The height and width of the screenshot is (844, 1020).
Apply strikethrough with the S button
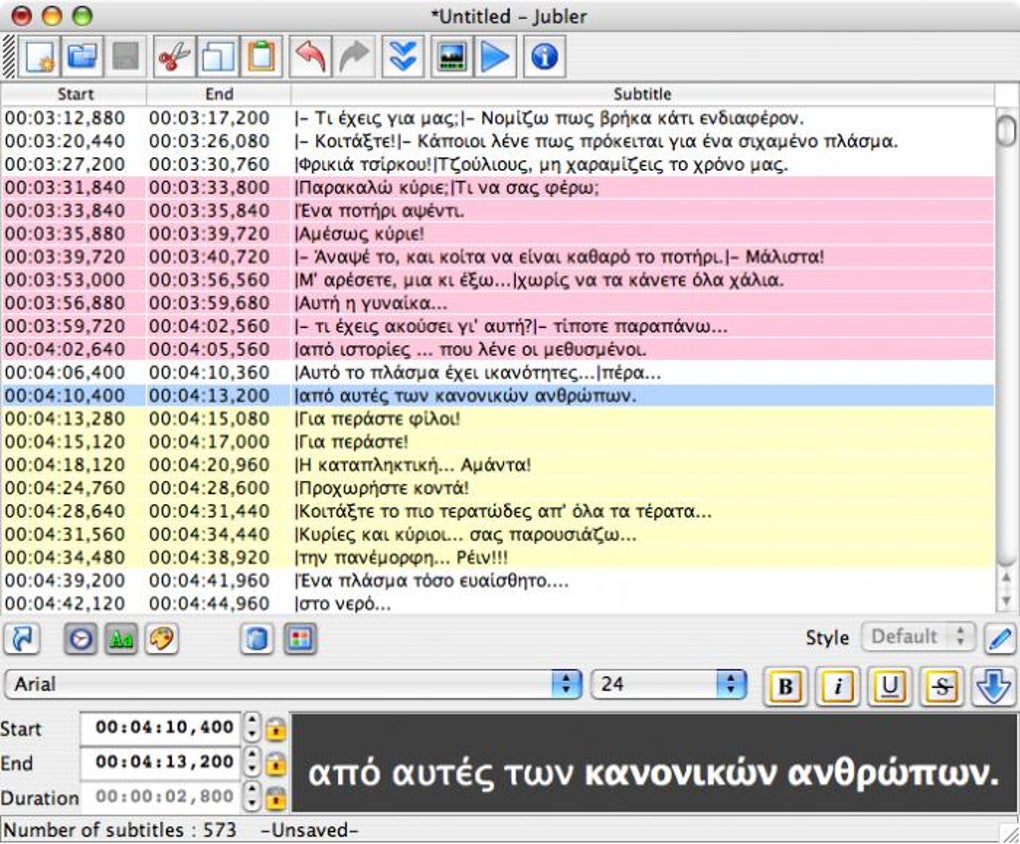coord(942,686)
